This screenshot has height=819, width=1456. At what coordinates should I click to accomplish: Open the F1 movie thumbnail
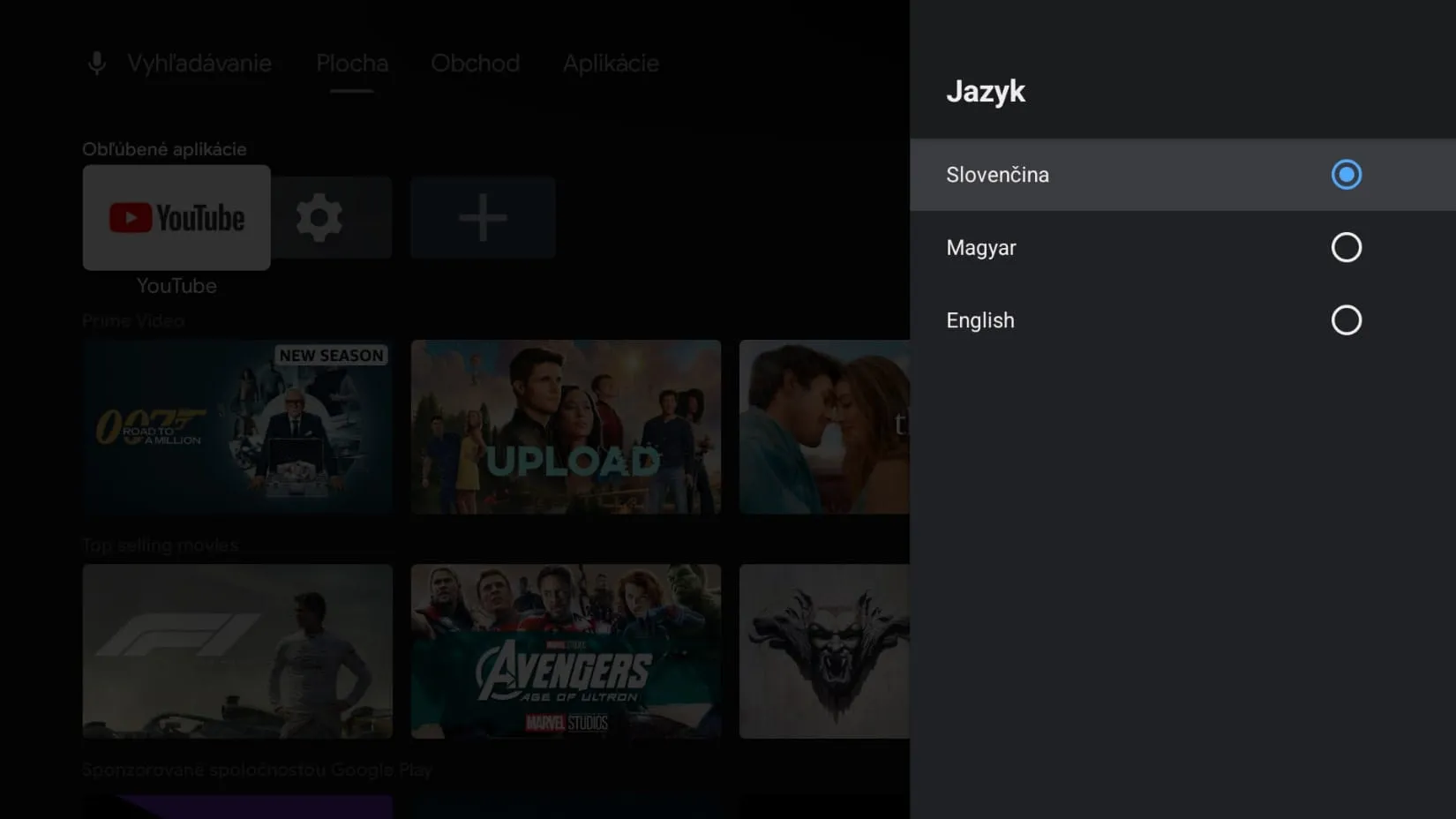click(237, 651)
